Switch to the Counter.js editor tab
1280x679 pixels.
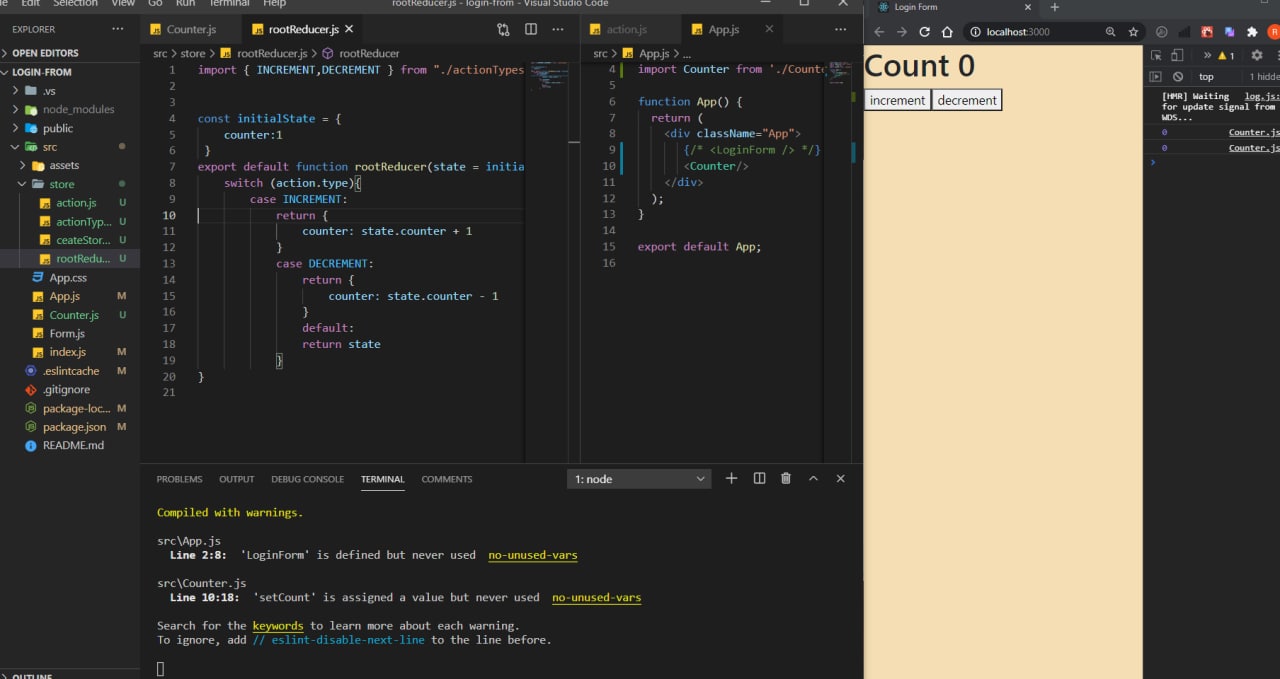190,30
